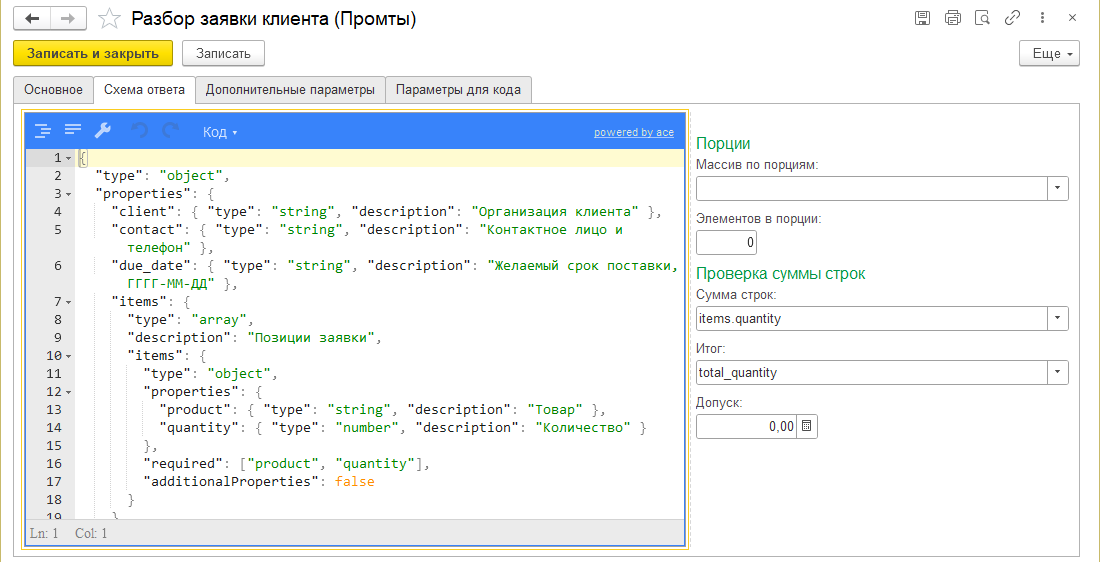Open the Дополнительные параметры tab
1100x562 pixels.
click(290, 90)
